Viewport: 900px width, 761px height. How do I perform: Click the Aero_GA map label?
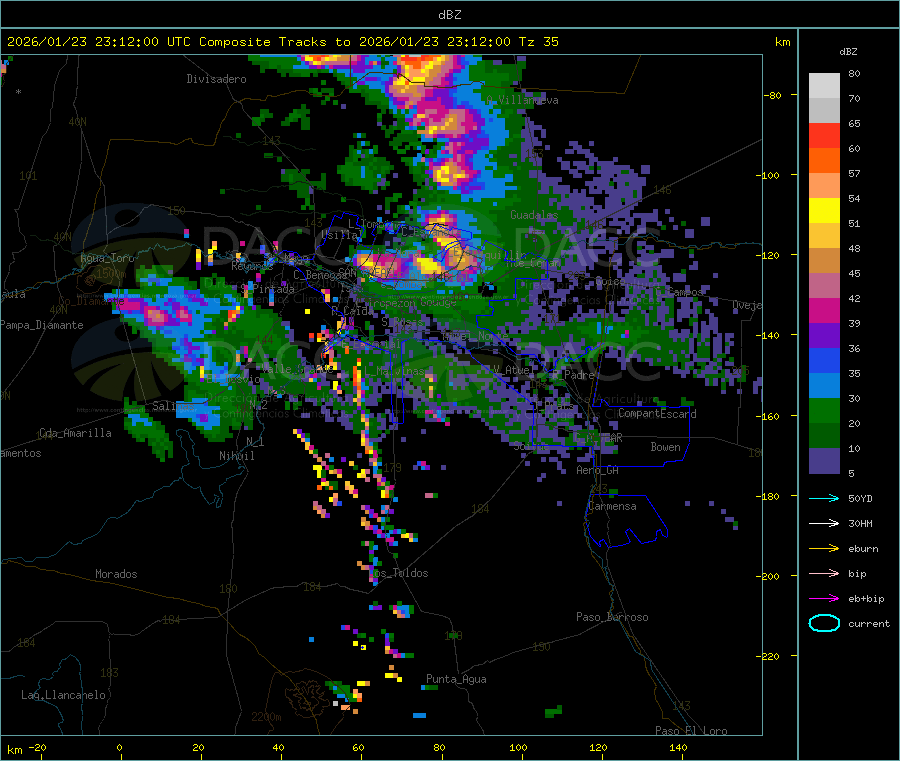[x=598, y=471]
